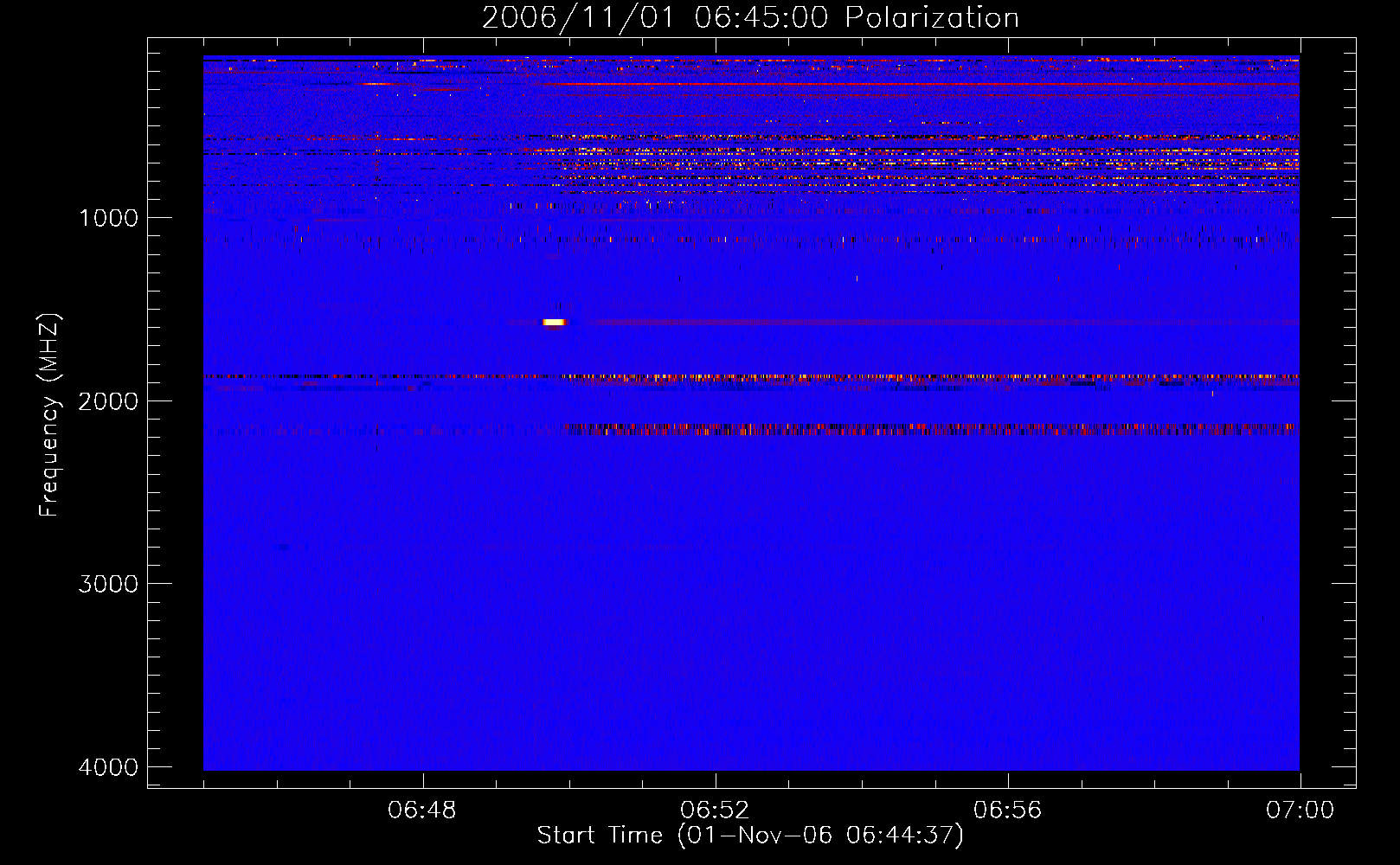Select the 'Frequency (MHZ)' y-axis label

tap(50, 415)
